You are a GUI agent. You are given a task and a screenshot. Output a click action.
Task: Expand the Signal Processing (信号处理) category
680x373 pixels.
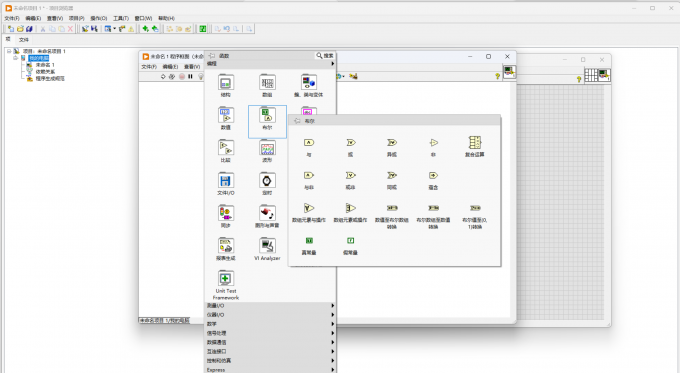pos(271,333)
